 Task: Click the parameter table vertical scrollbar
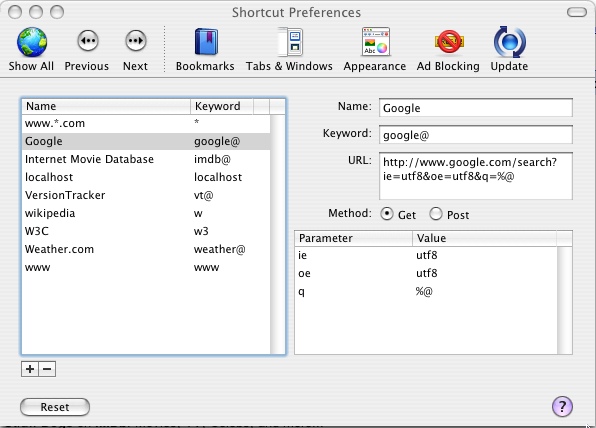coord(564,300)
